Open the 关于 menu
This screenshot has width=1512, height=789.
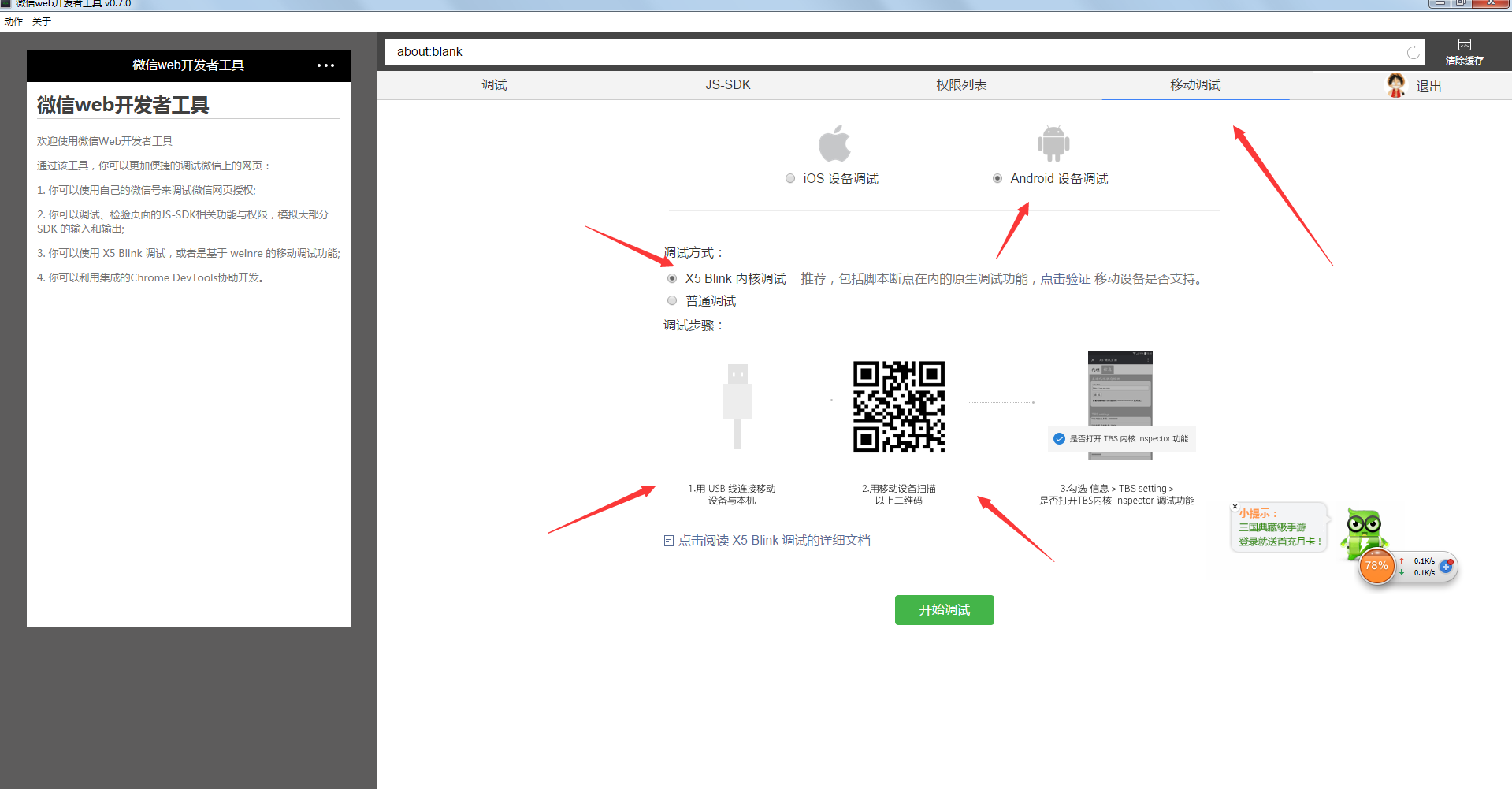(x=42, y=22)
